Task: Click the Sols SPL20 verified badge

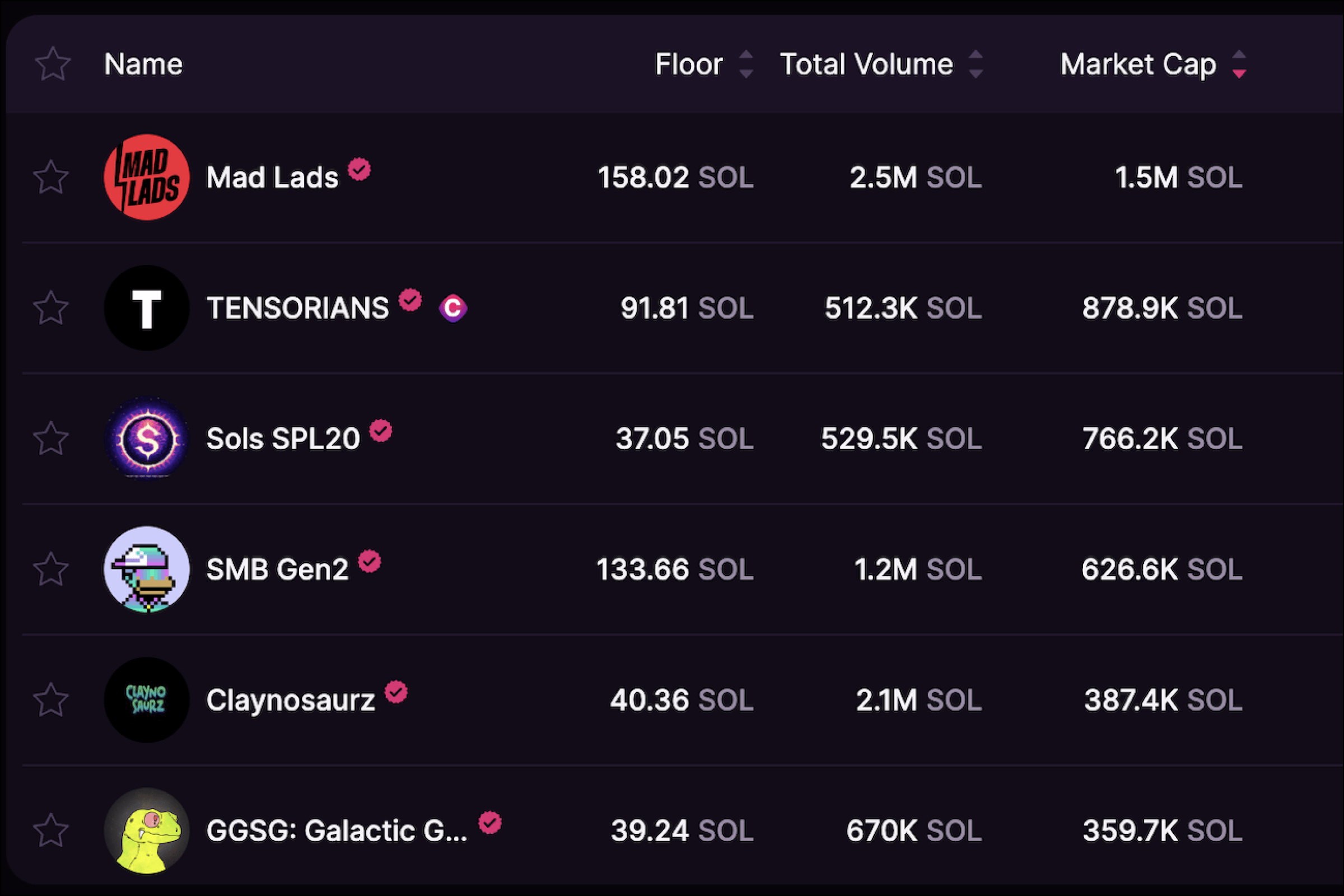Action: pos(381,431)
